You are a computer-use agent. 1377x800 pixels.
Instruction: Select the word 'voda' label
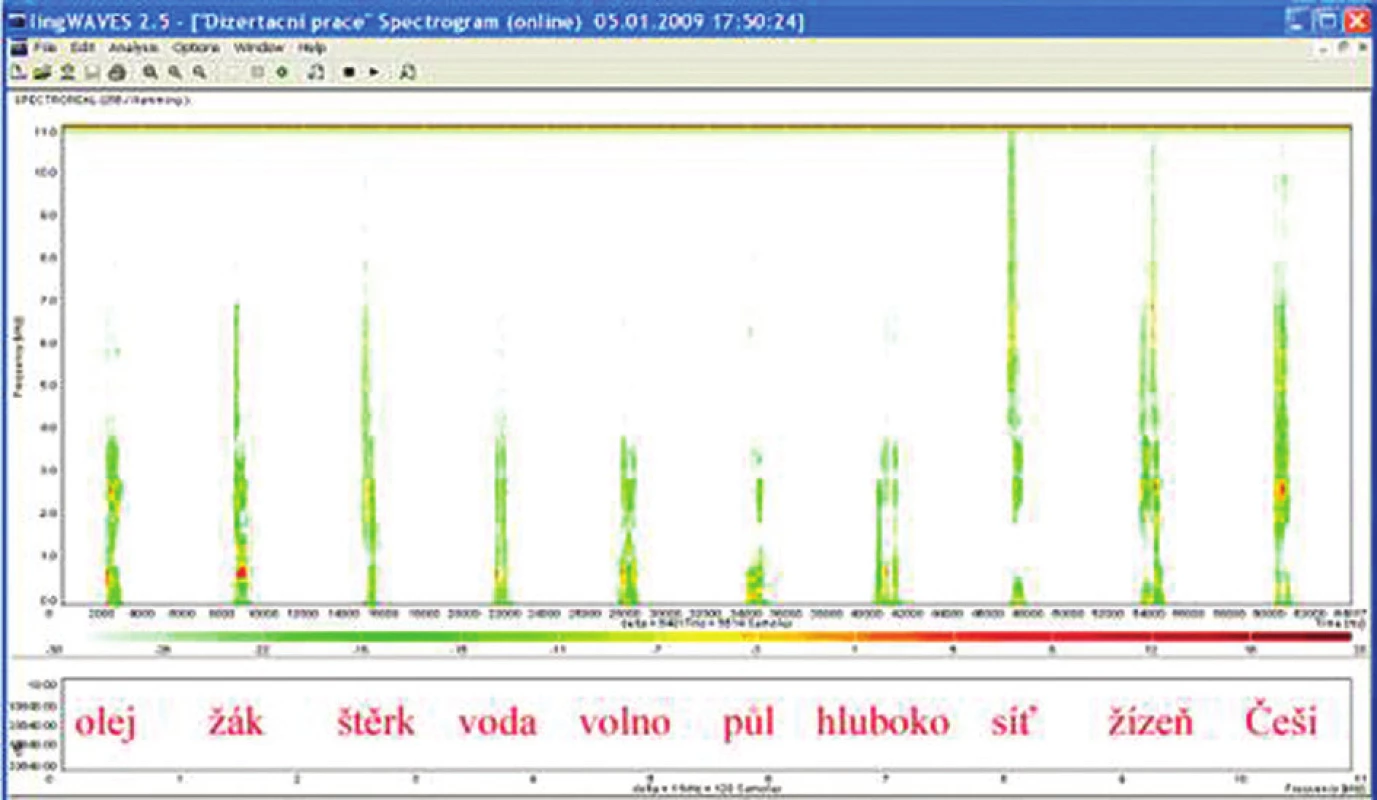(x=497, y=722)
